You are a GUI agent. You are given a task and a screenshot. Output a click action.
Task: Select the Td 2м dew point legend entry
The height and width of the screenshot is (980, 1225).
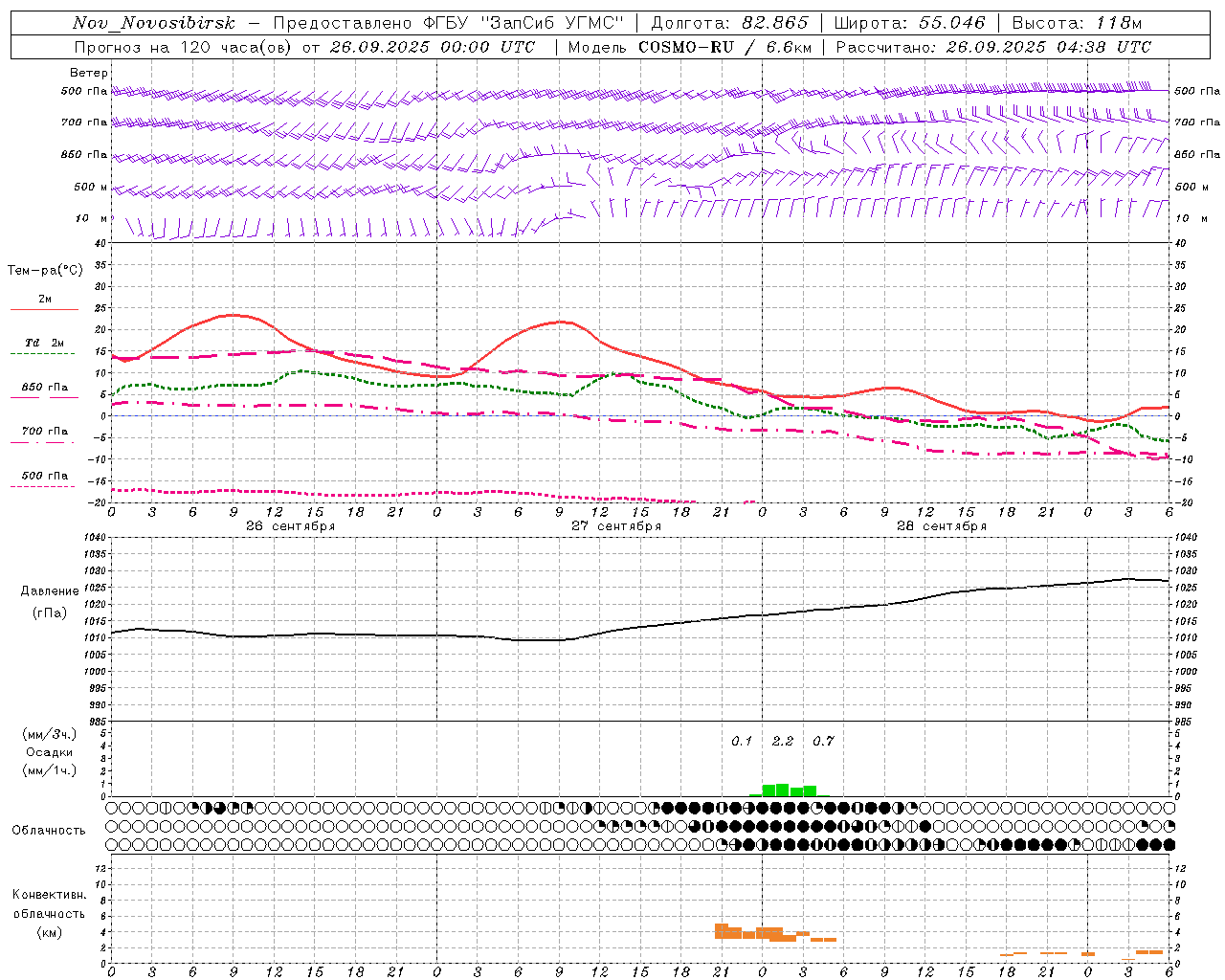(x=44, y=343)
